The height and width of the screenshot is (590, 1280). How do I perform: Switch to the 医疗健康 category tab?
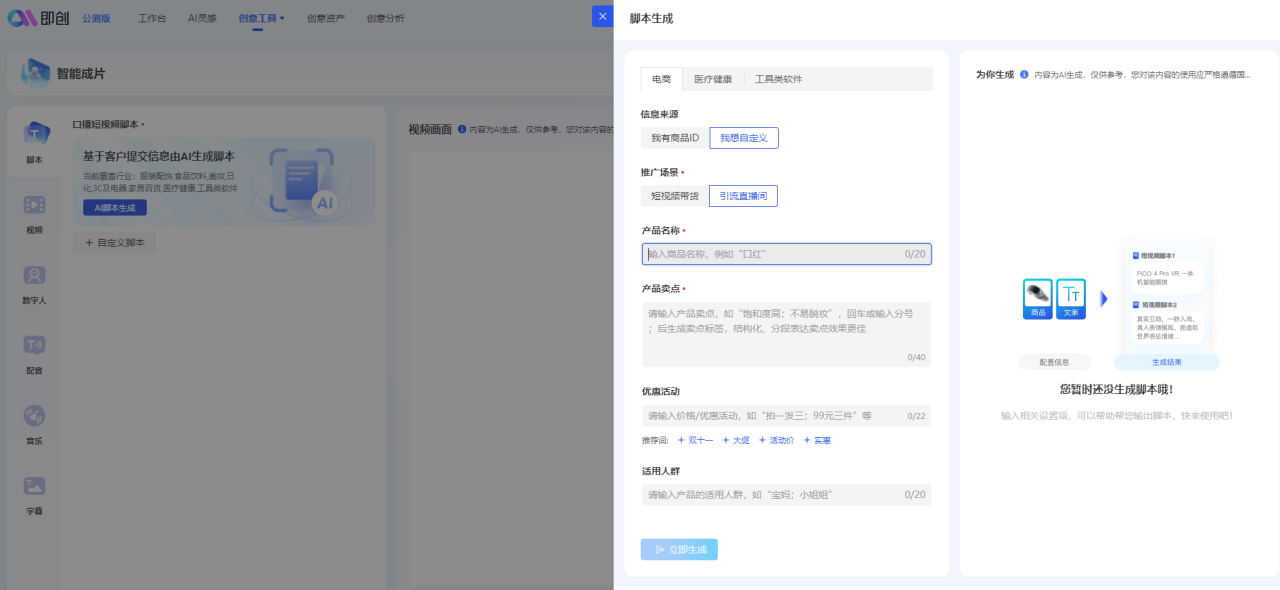click(x=713, y=77)
